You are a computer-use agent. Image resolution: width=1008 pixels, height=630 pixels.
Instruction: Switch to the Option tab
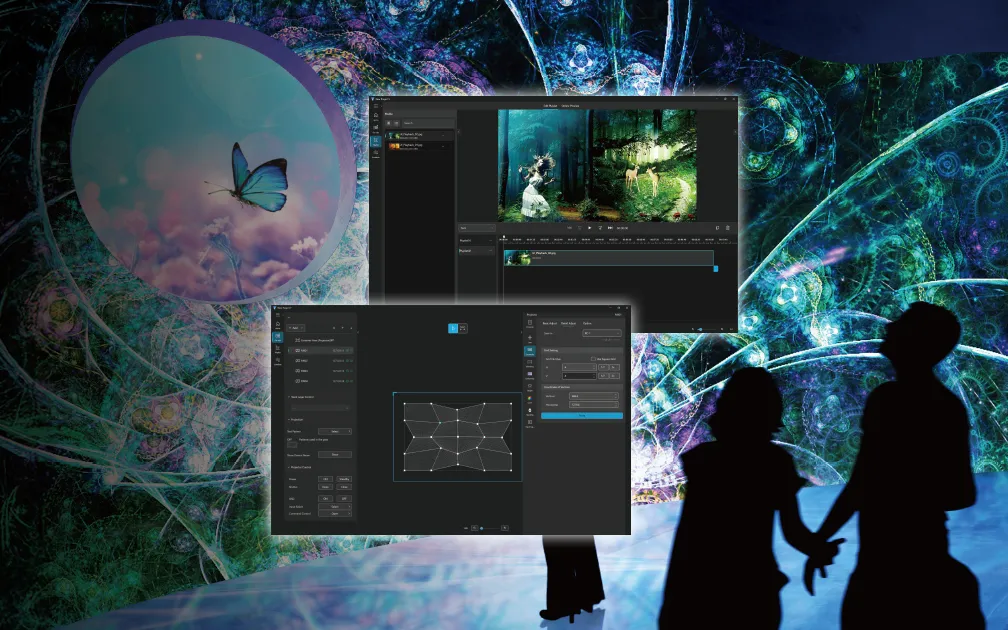coord(588,323)
